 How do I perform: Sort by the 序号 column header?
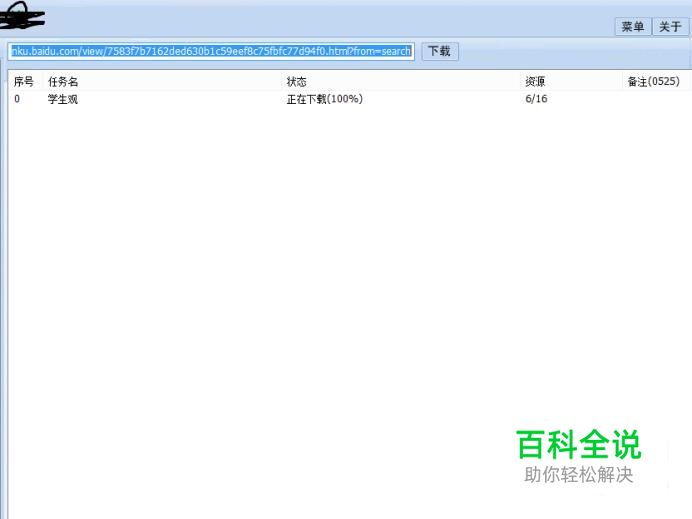click(x=23, y=82)
